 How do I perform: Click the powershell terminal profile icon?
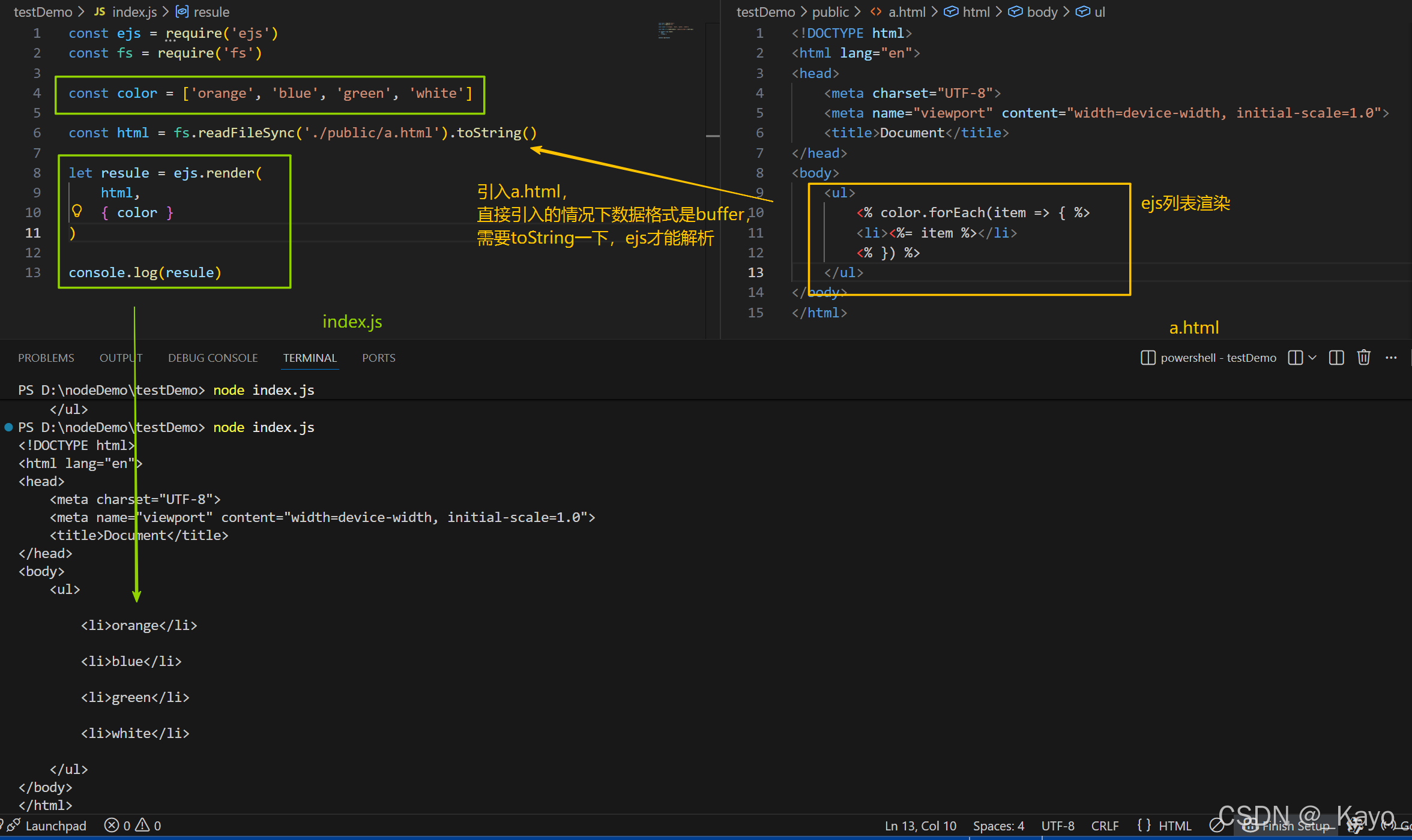pos(1147,358)
